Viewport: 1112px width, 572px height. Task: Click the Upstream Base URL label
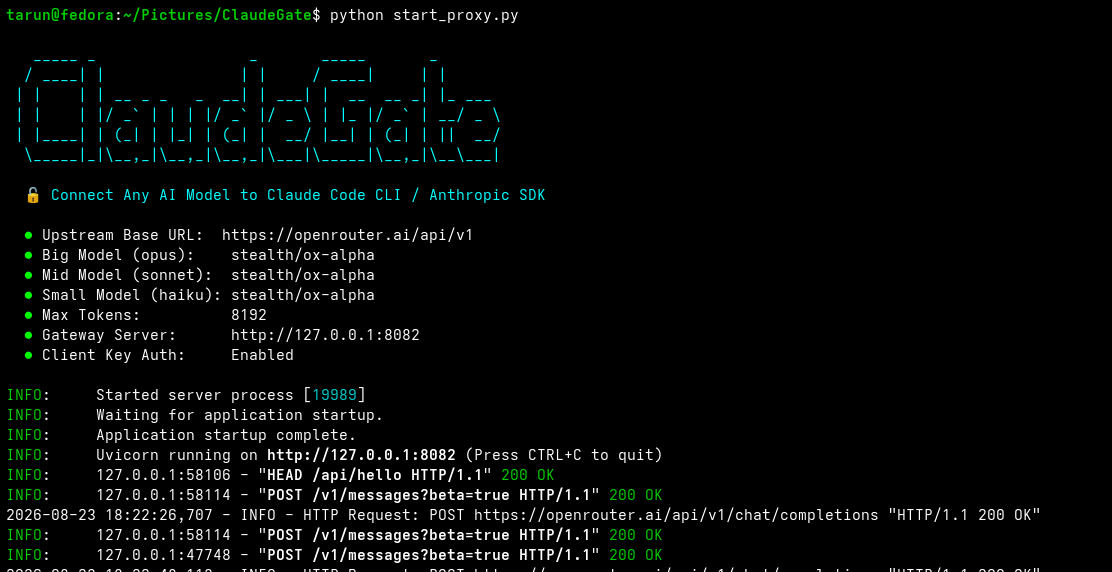point(123,235)
